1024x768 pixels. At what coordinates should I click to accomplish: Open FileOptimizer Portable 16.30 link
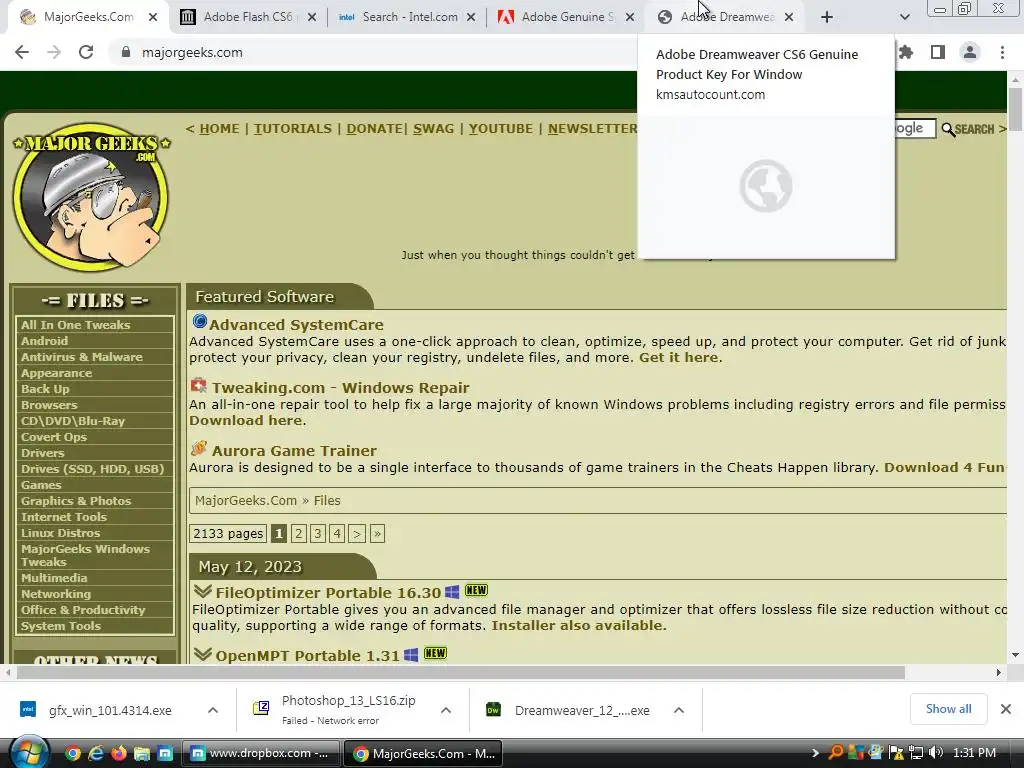328,593
